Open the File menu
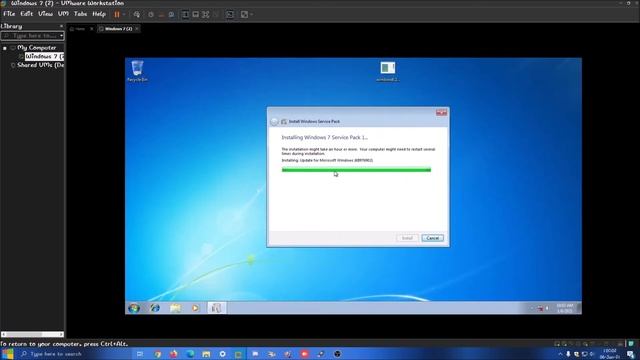 (x=9, y=13)
